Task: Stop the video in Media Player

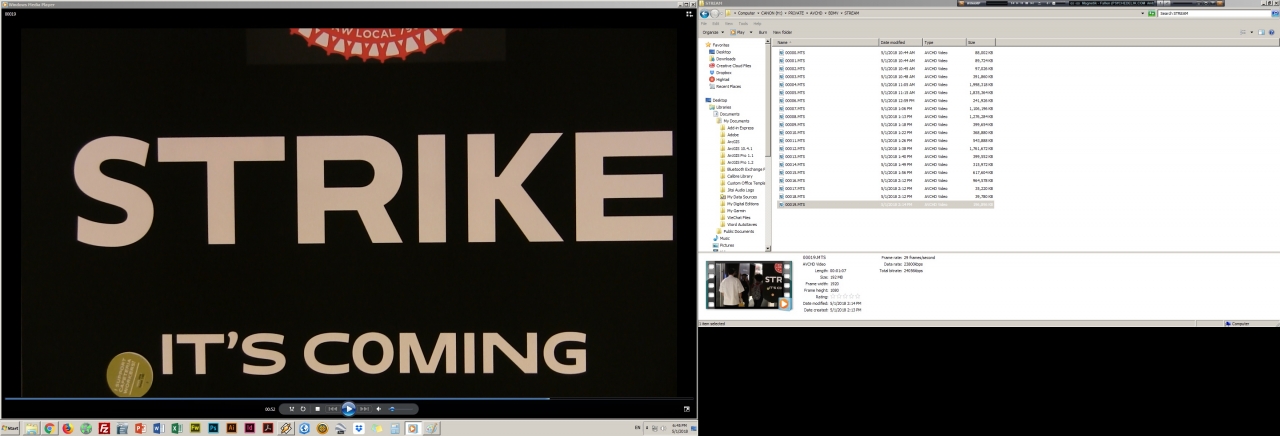Action: point(317,409)
